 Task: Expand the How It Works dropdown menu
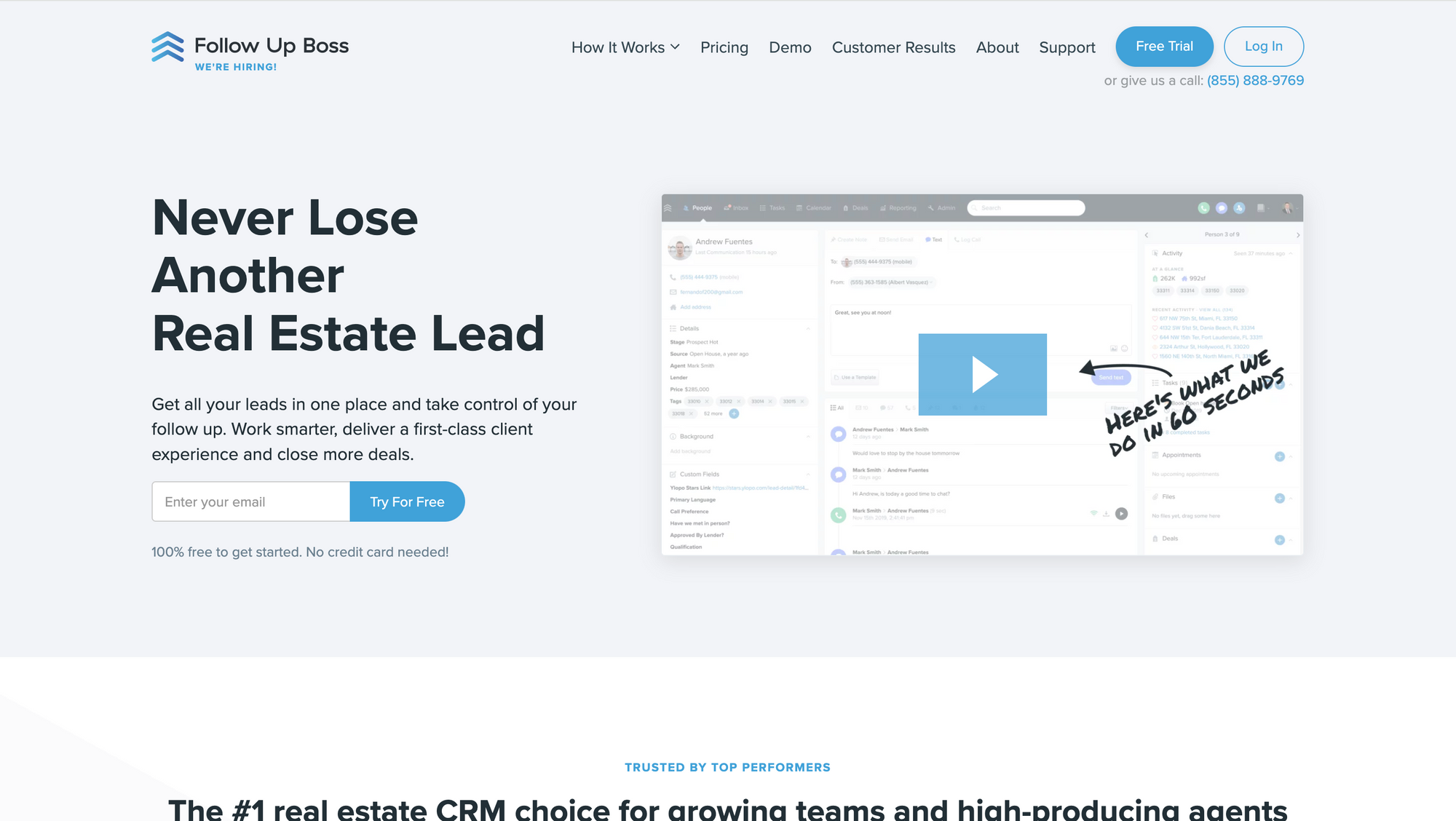(625, 46)
